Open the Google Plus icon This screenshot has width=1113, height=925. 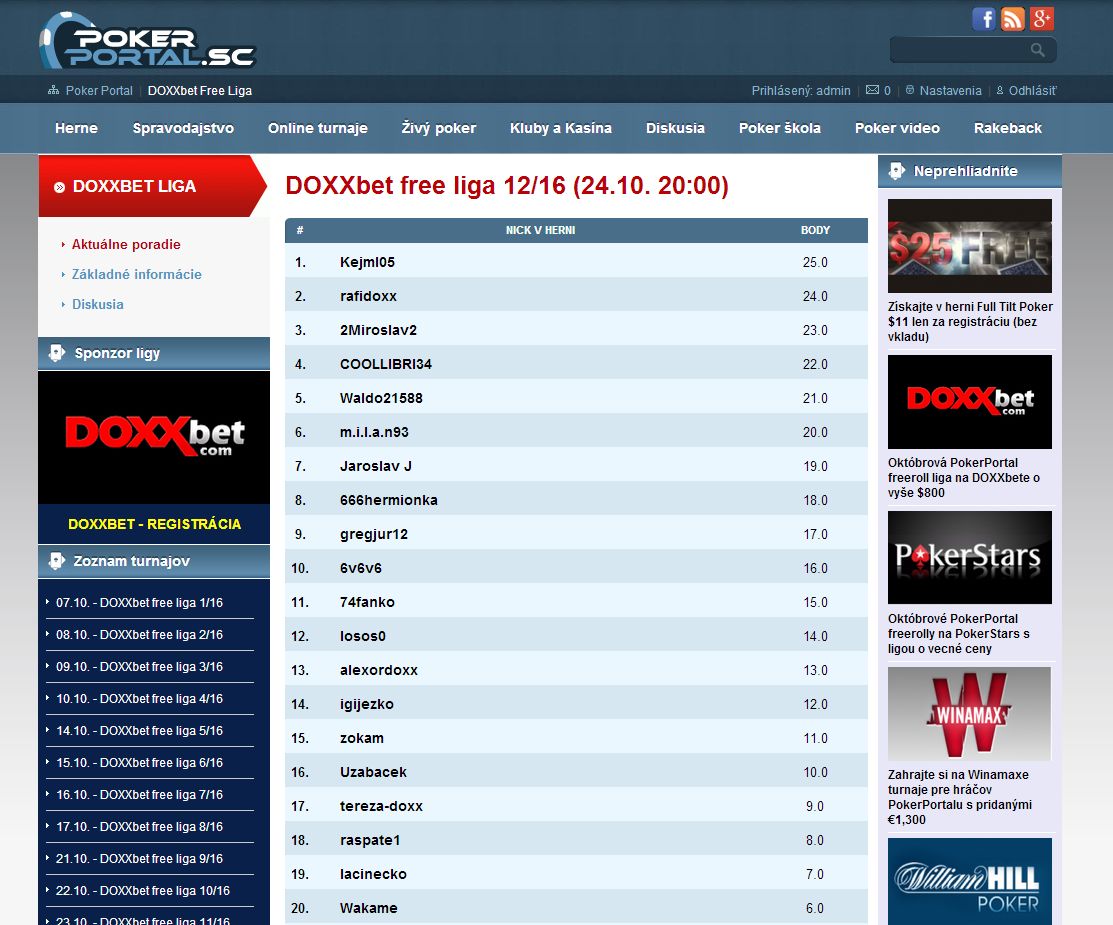pos(1042,19)
